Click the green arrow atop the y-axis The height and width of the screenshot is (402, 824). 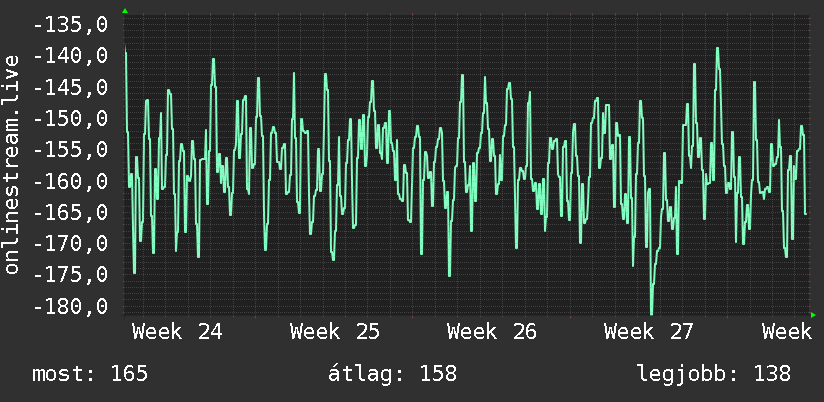point(125,11)
